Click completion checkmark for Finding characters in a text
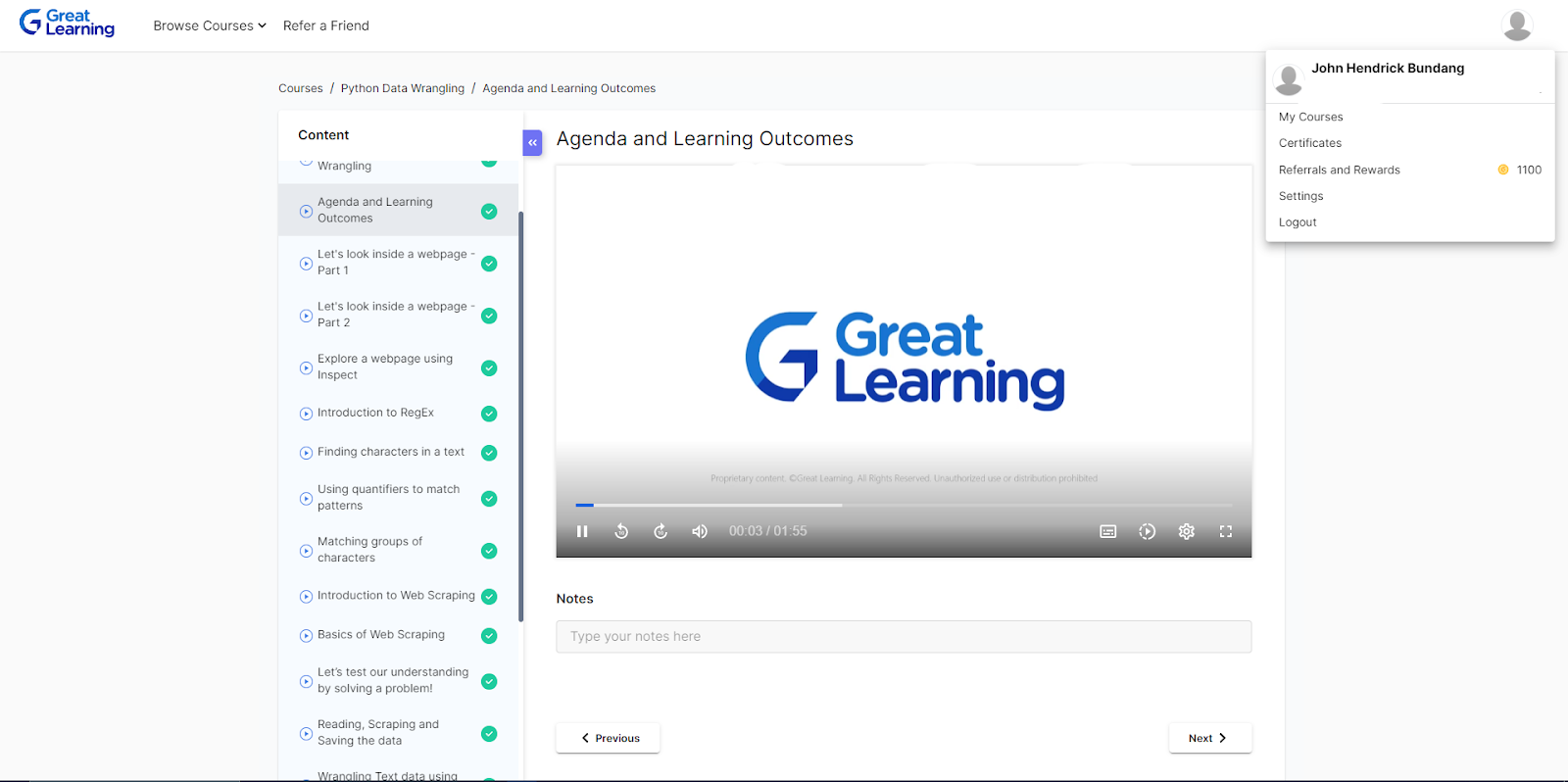Image resolution: width=1568 pixels, height=782 pixels. [489, 453]
